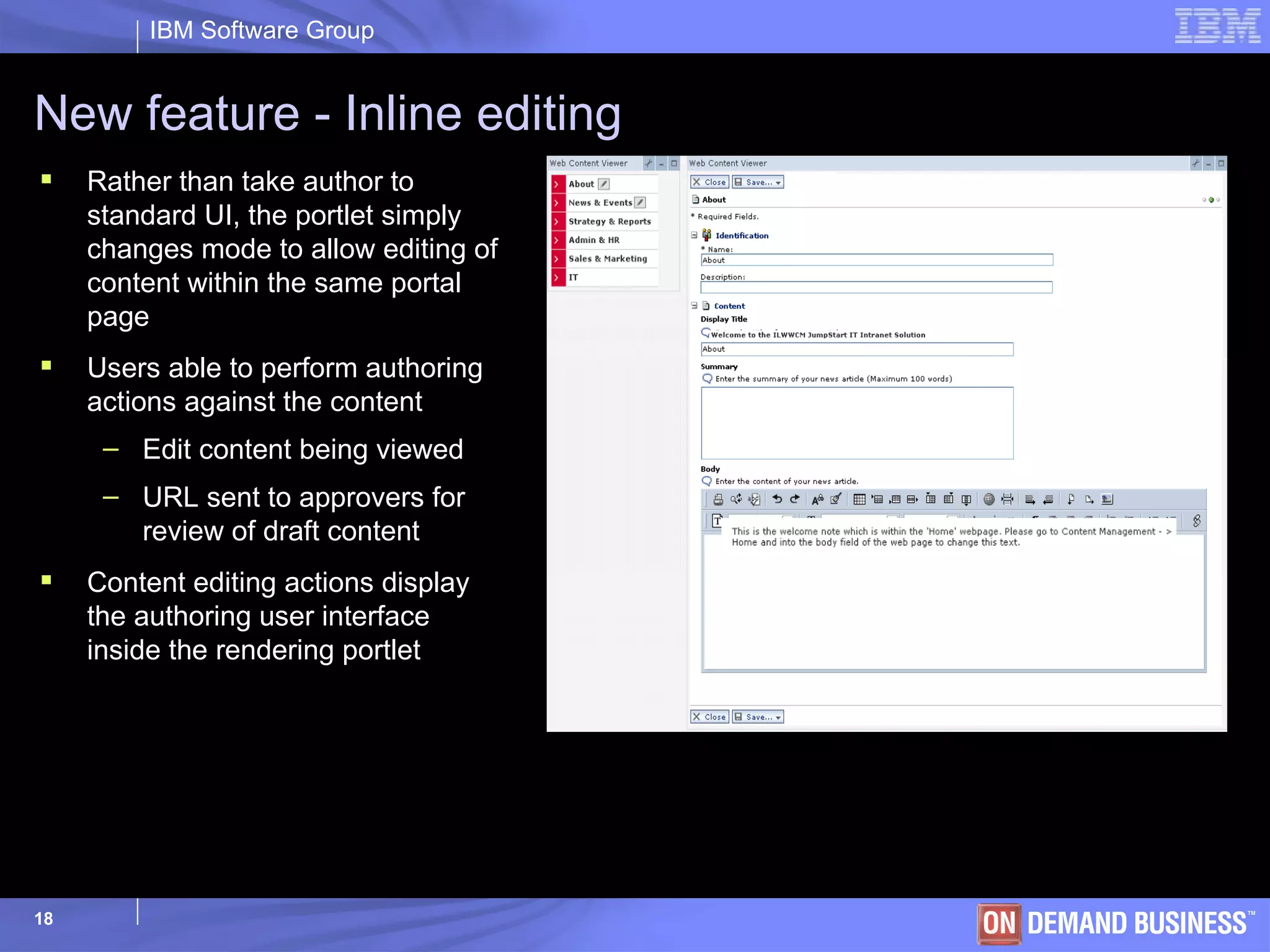Collapse the Identification section
The image size is (1270, 952).
pos(695,236)
